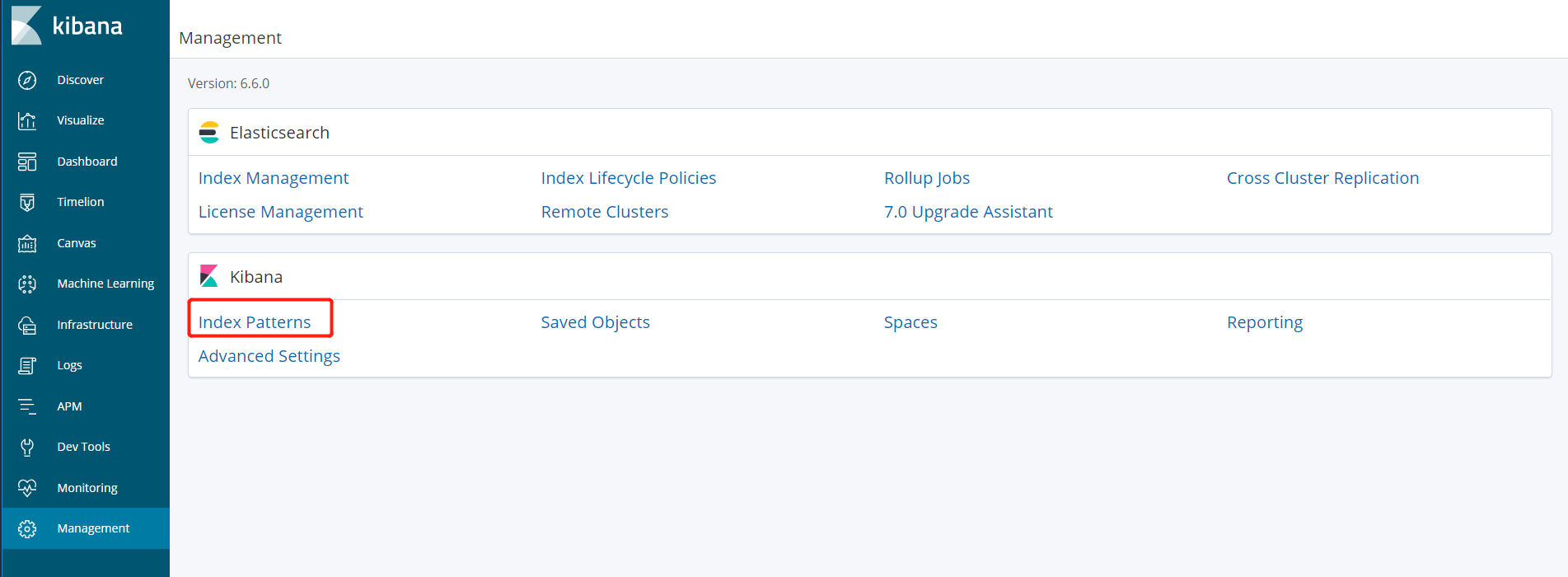Open Monitoring from the sidebar

86,488
